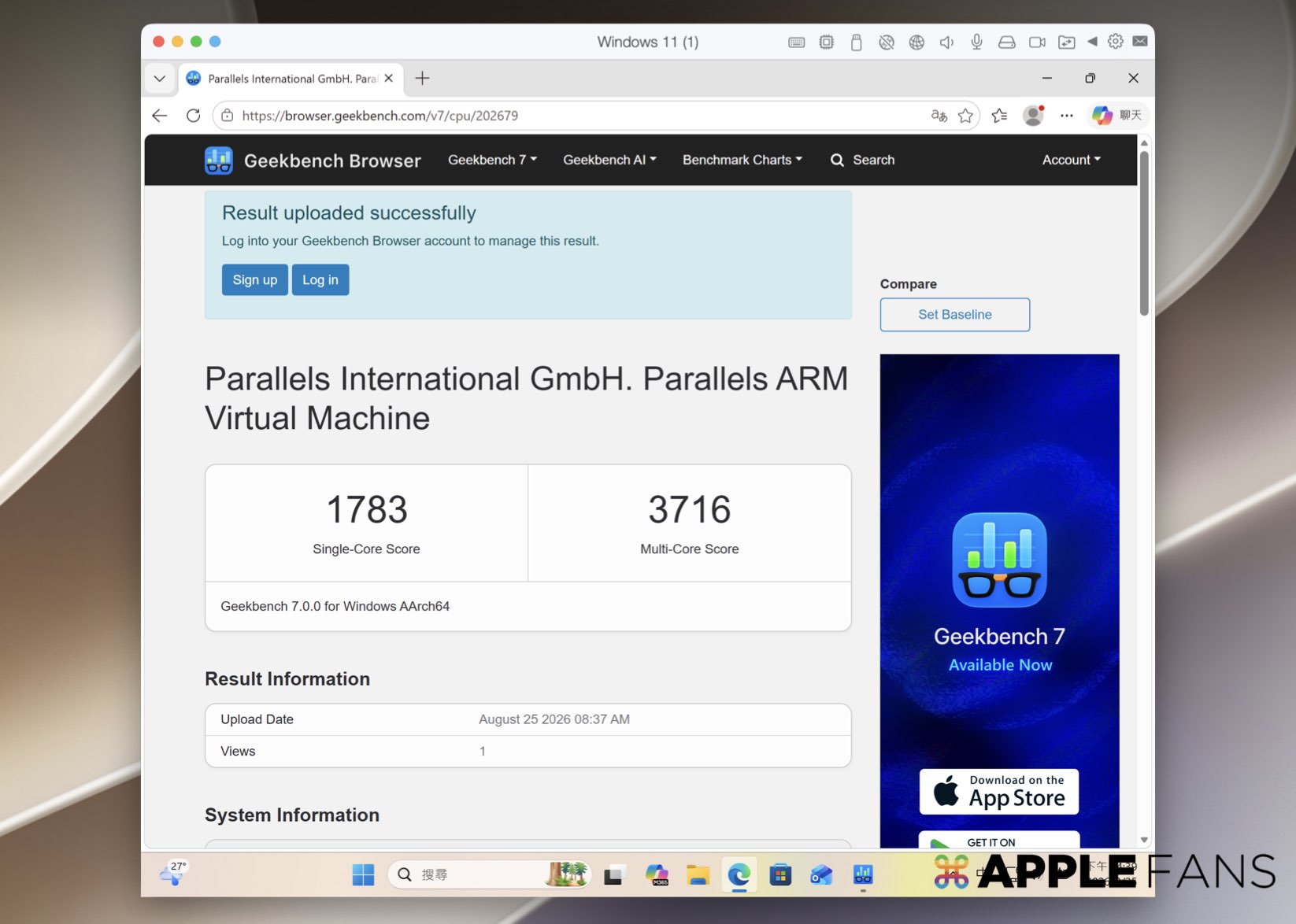This screenshot has height=924, width=1296.
Task: Click the Log in button
Action: 320,280
